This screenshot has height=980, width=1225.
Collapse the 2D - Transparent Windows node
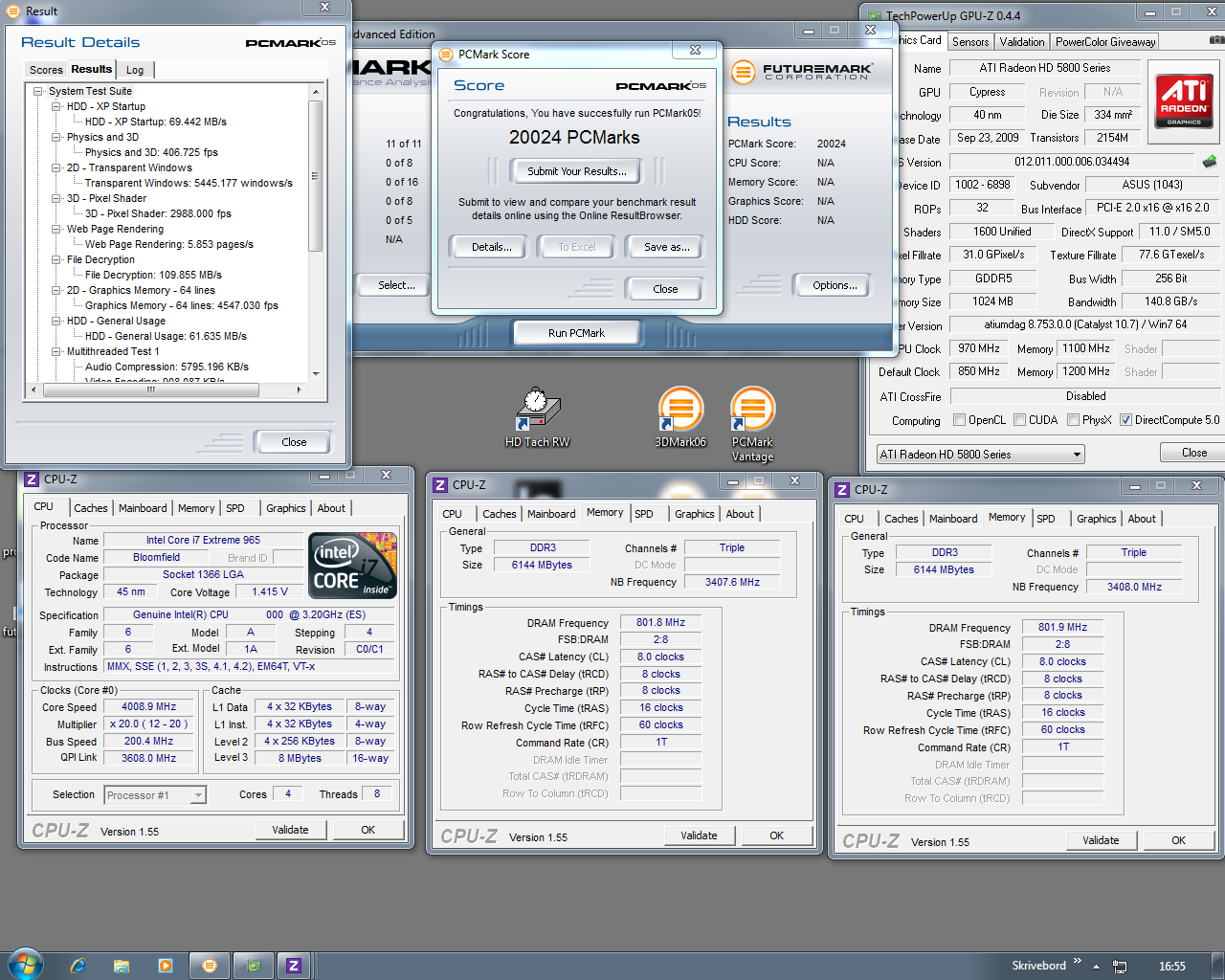click(x=56, y=168)
